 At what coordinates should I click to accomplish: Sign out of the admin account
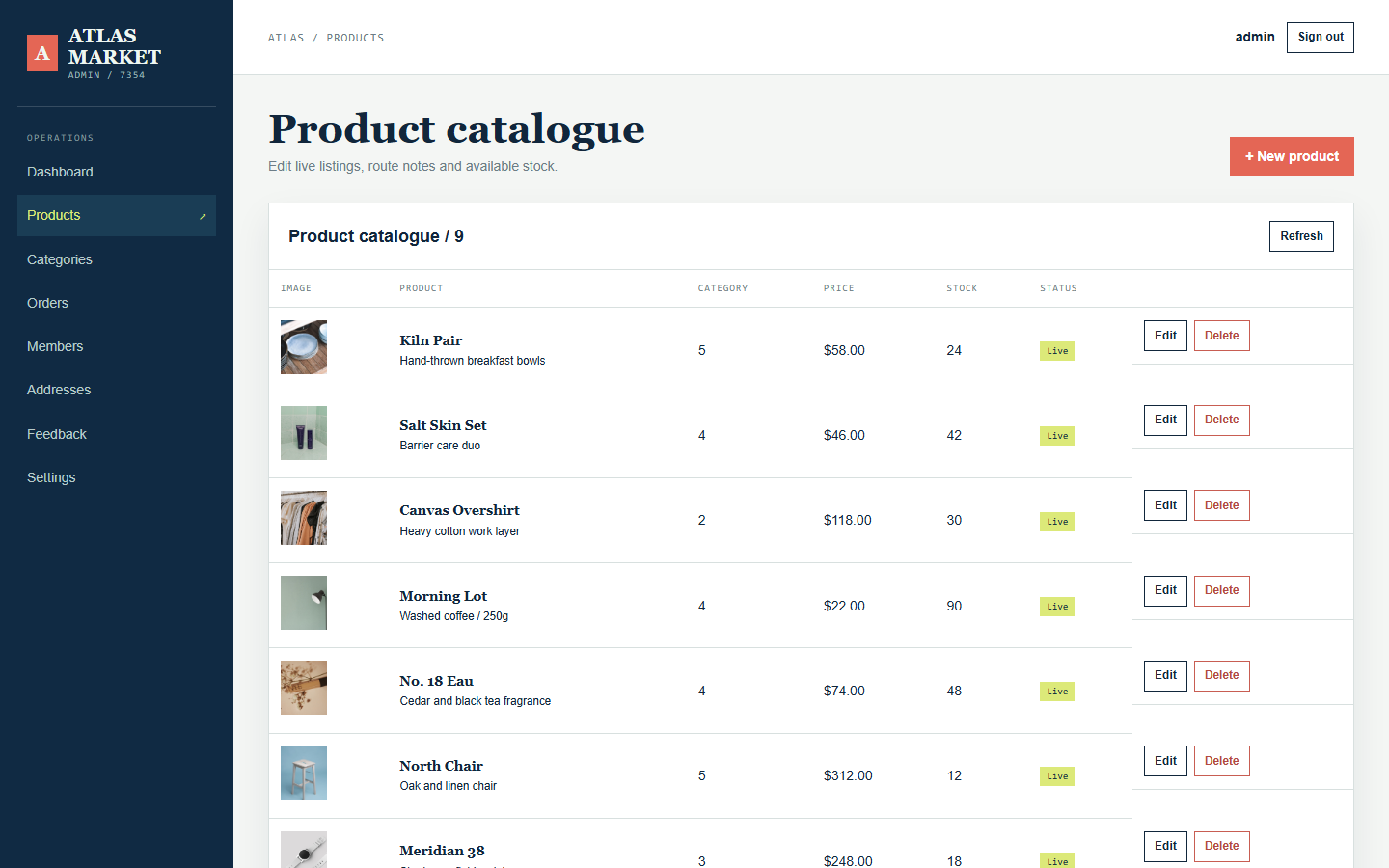coord(1321,38)
